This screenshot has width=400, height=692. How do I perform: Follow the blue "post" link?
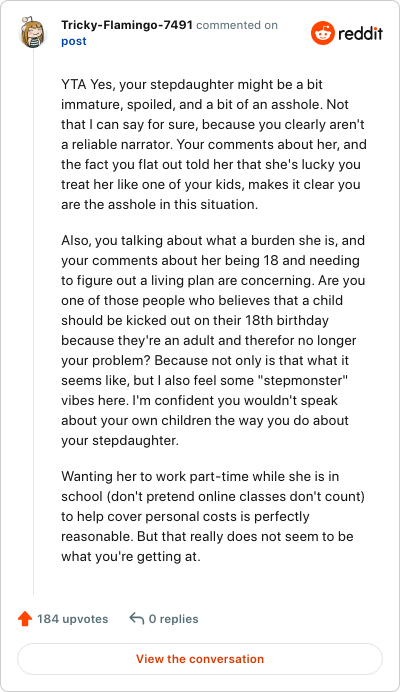coord(74,41)
